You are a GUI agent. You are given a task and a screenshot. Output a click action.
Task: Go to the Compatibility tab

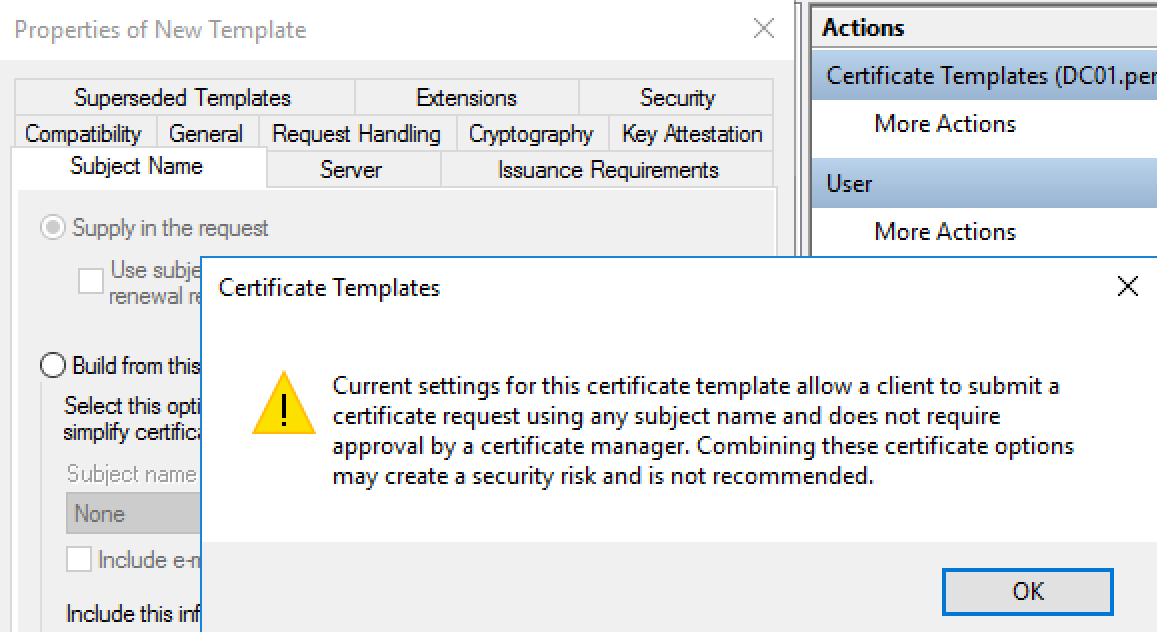pos(83,134)
